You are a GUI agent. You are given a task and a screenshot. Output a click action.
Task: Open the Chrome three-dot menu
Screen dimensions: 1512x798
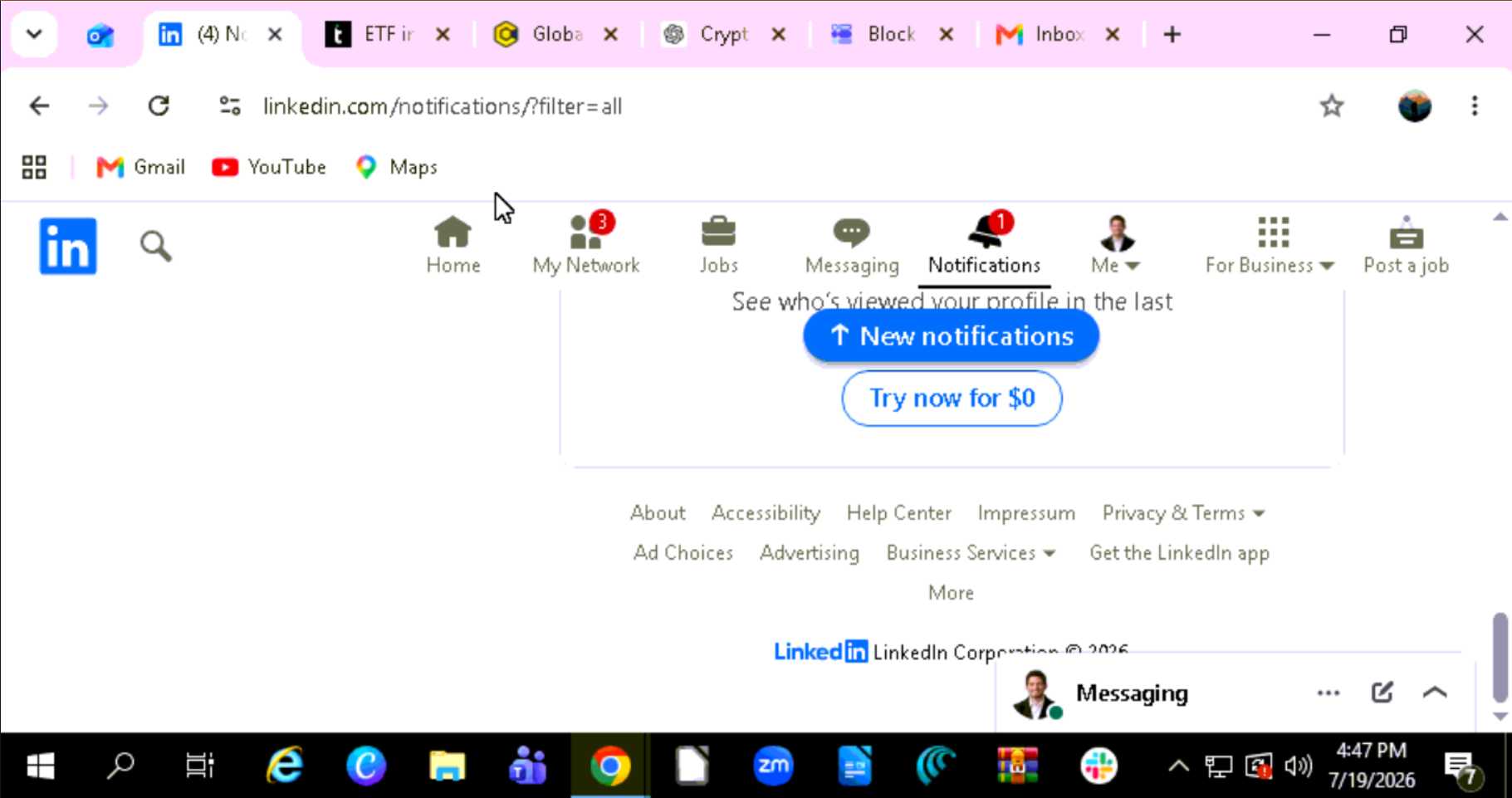1475,106
